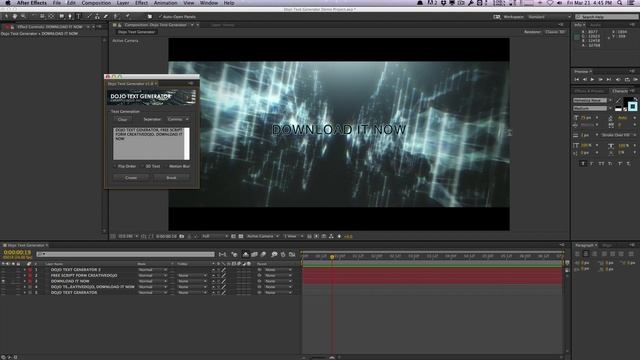Select the Puppet Pin tool

click(x=127, y=17)
